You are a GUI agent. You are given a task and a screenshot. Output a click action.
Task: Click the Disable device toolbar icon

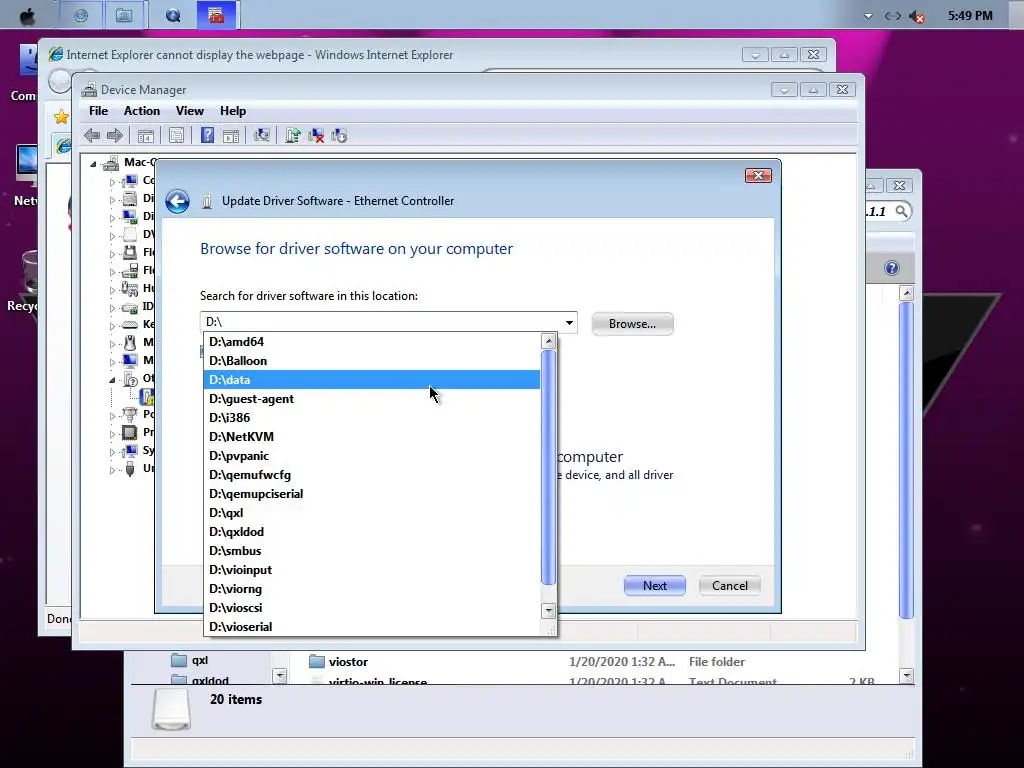click(x=339, y=136)
